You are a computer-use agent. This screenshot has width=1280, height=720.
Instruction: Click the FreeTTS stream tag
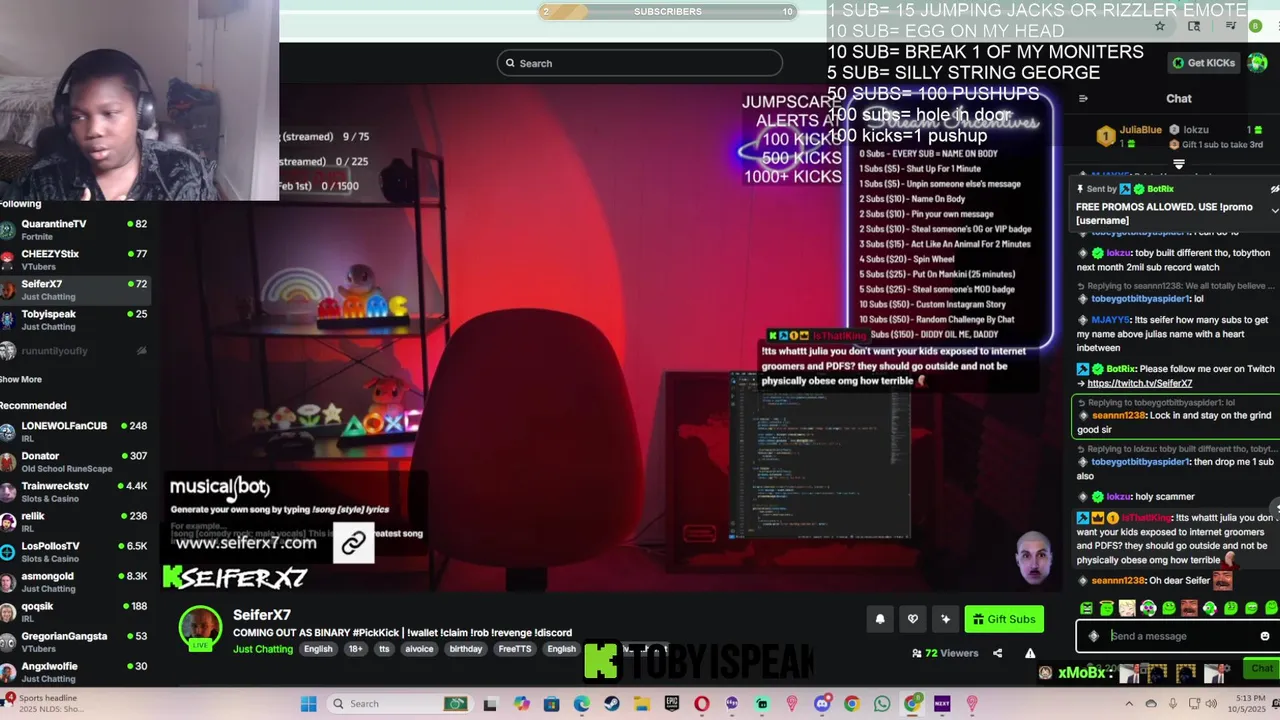pyautogui.click(x=515, y=649)
